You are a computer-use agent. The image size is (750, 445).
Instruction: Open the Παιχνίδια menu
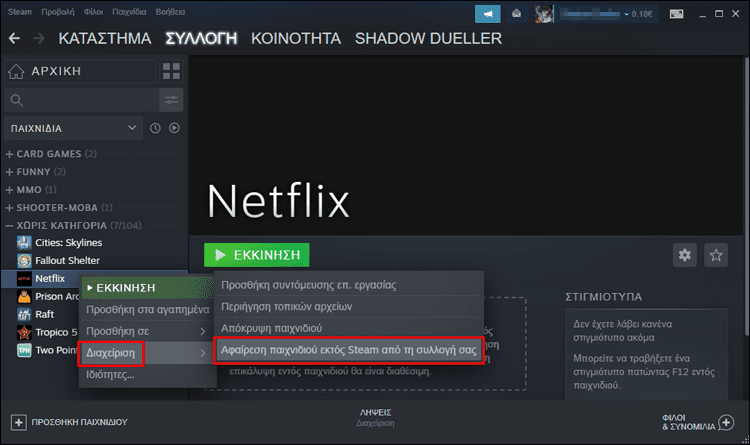[129, 11]
